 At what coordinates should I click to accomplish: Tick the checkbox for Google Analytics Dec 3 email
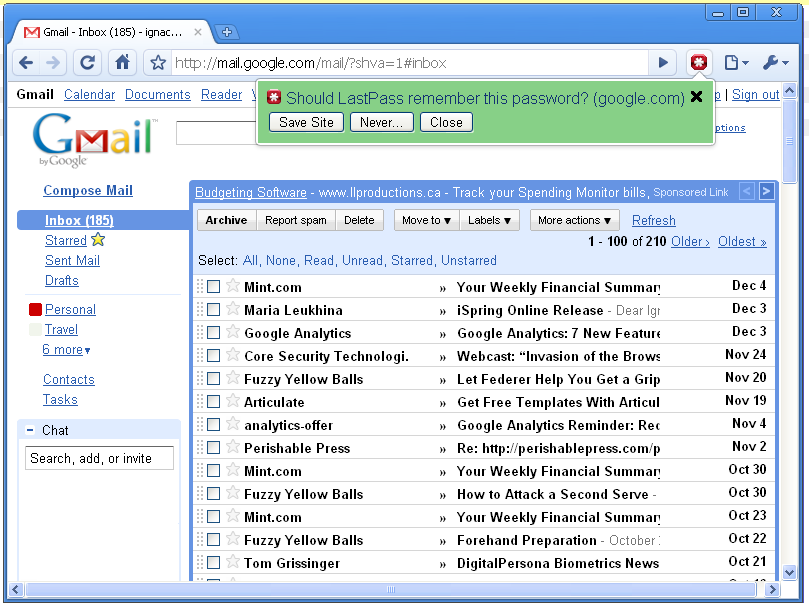214,332
